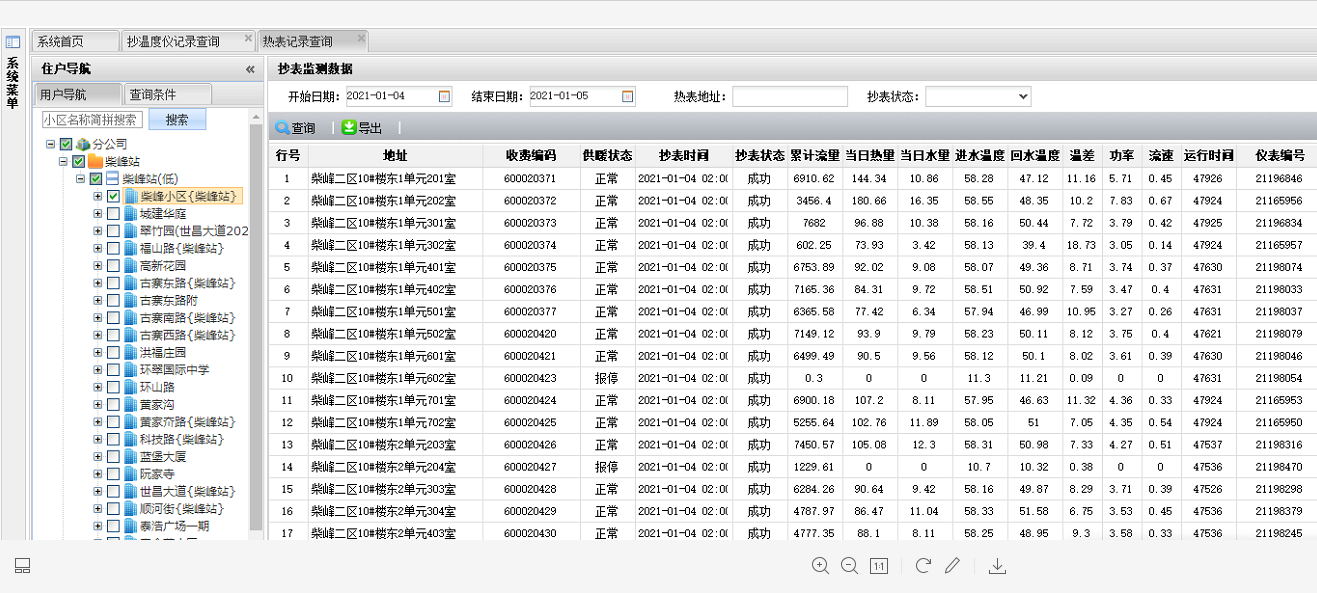
Task: Click the zoom out magnifier icon
Action: coord(849,565)
